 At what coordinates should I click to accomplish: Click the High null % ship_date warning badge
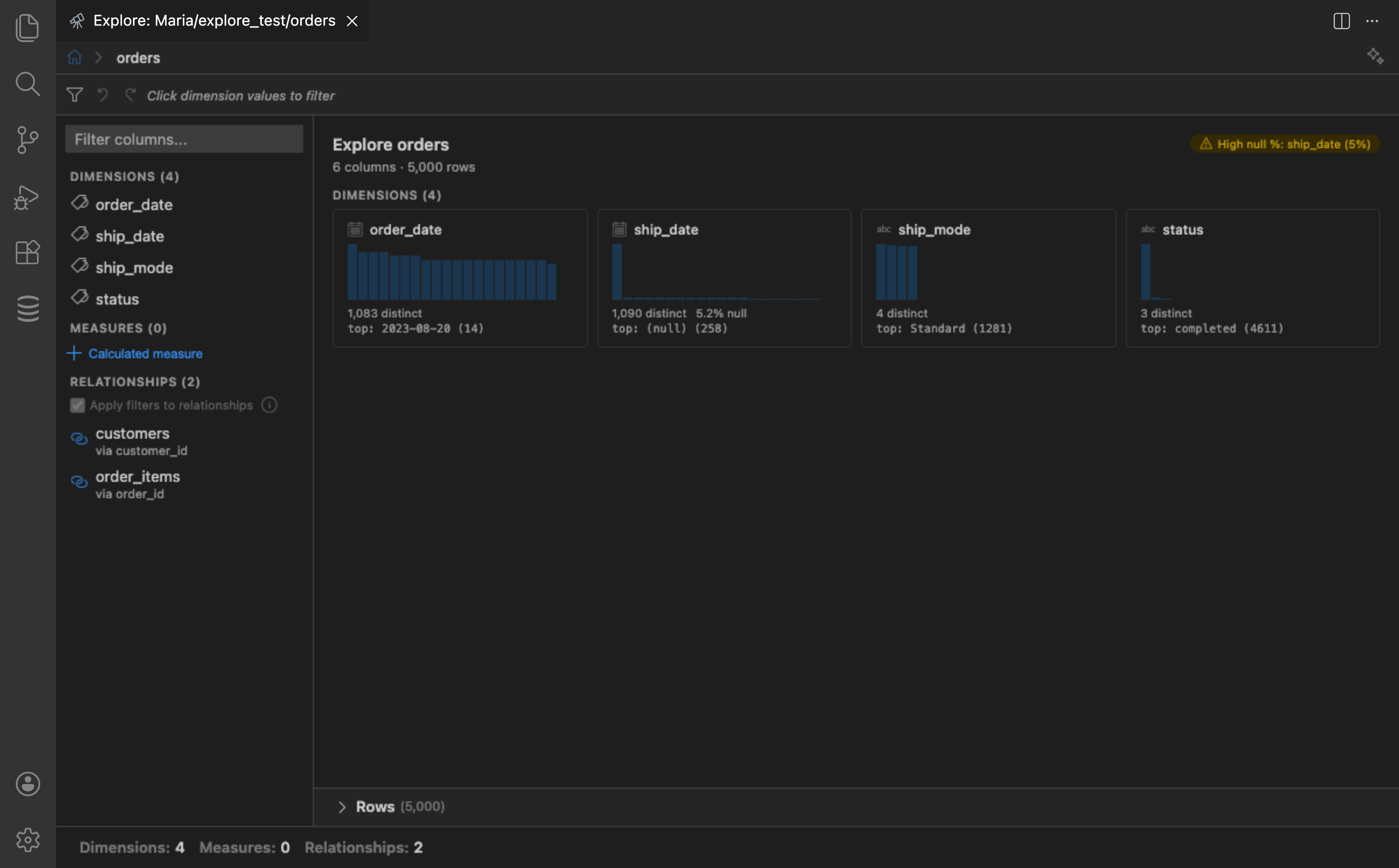click(1284, 144)
